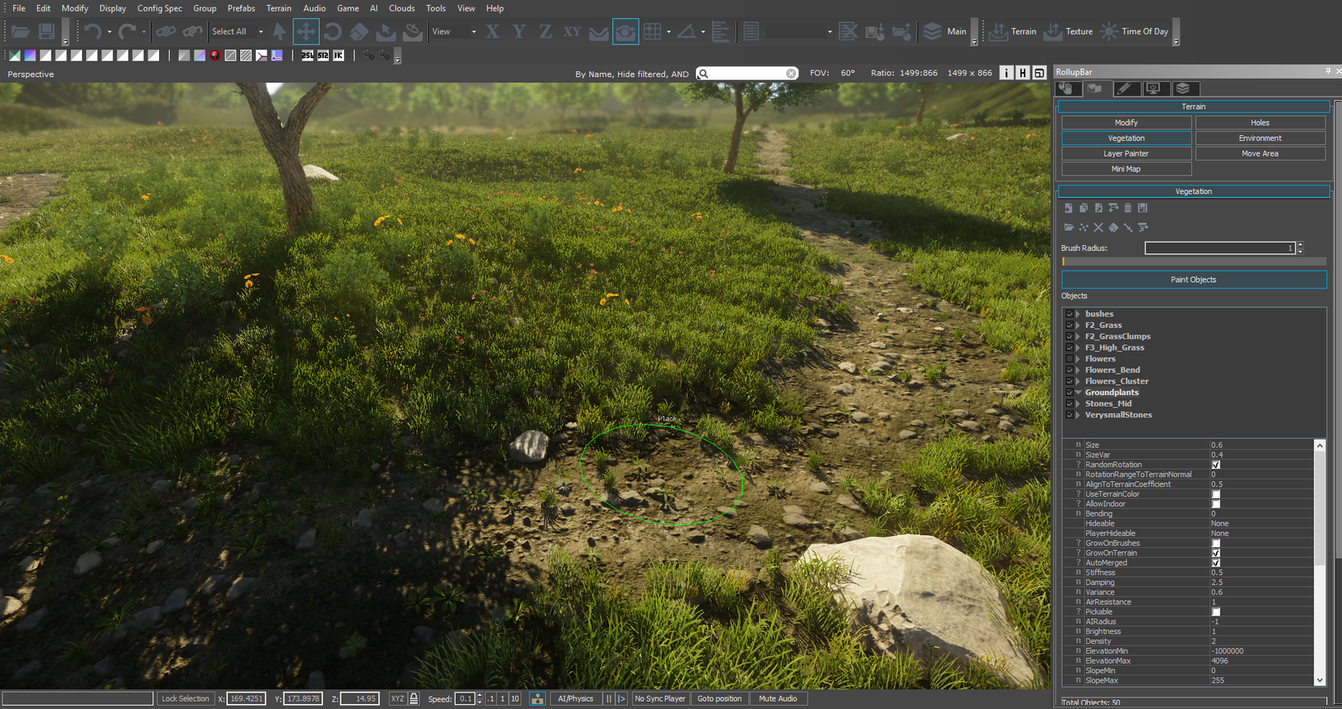Open the Terrain menu
Screen dimensions: 1342x709
278,8
